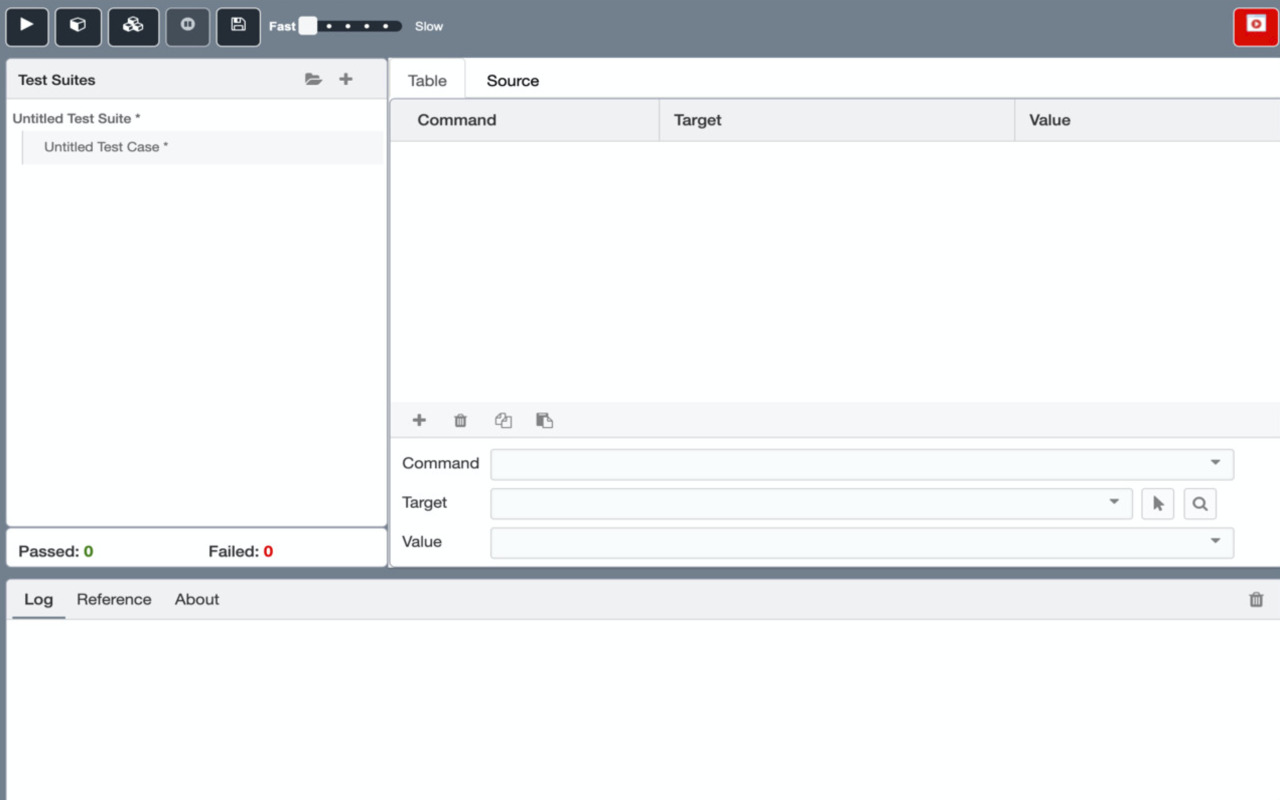The width and height of the screenshot is (1280, 800).
Task: Delete the selected command row
Action: [460, 420]
